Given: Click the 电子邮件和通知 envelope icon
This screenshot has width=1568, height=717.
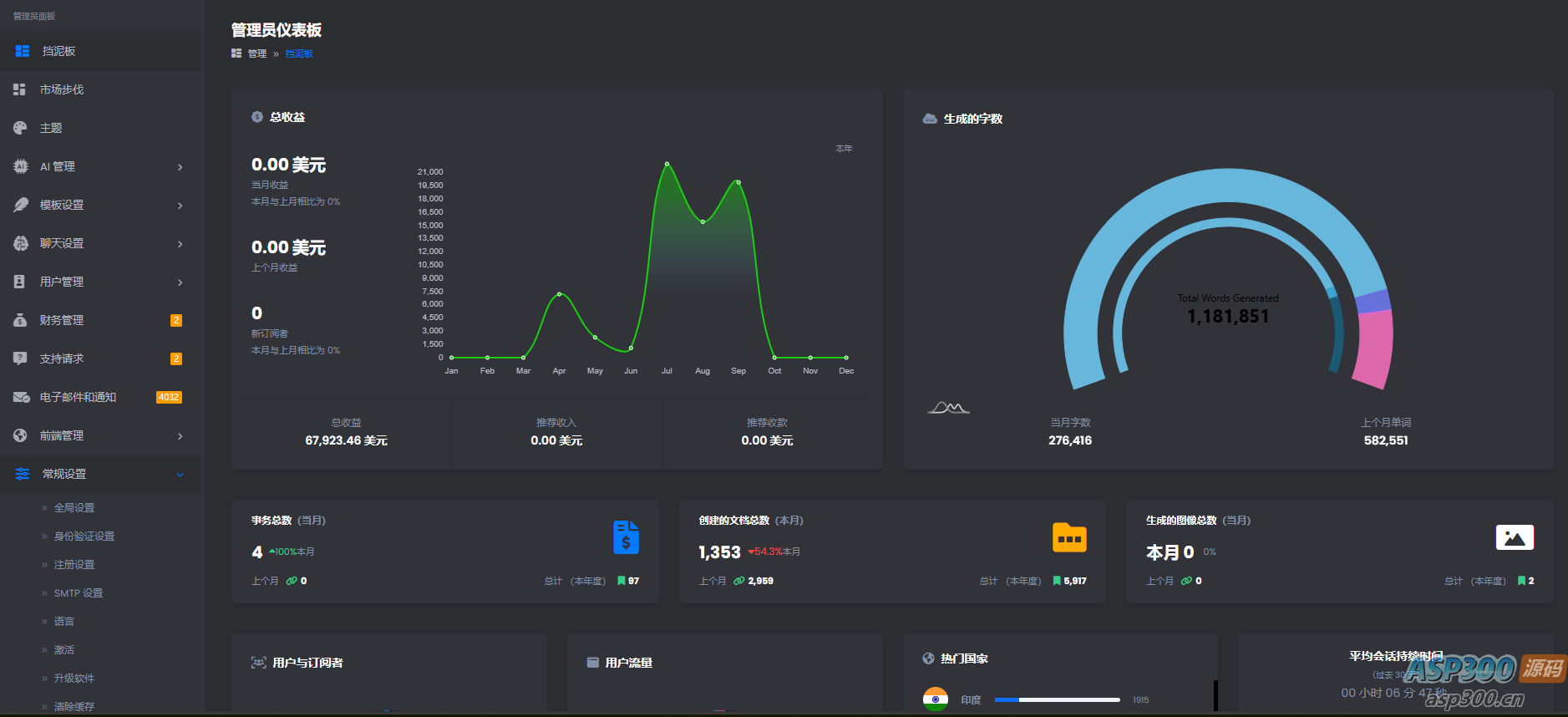Looking at the screenshot, I should [21, 397].
